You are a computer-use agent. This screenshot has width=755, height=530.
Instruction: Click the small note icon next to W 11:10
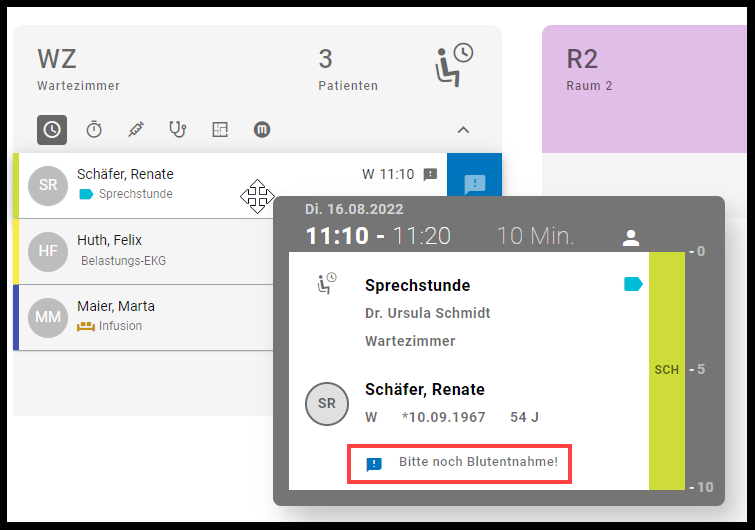pos(430,174)
